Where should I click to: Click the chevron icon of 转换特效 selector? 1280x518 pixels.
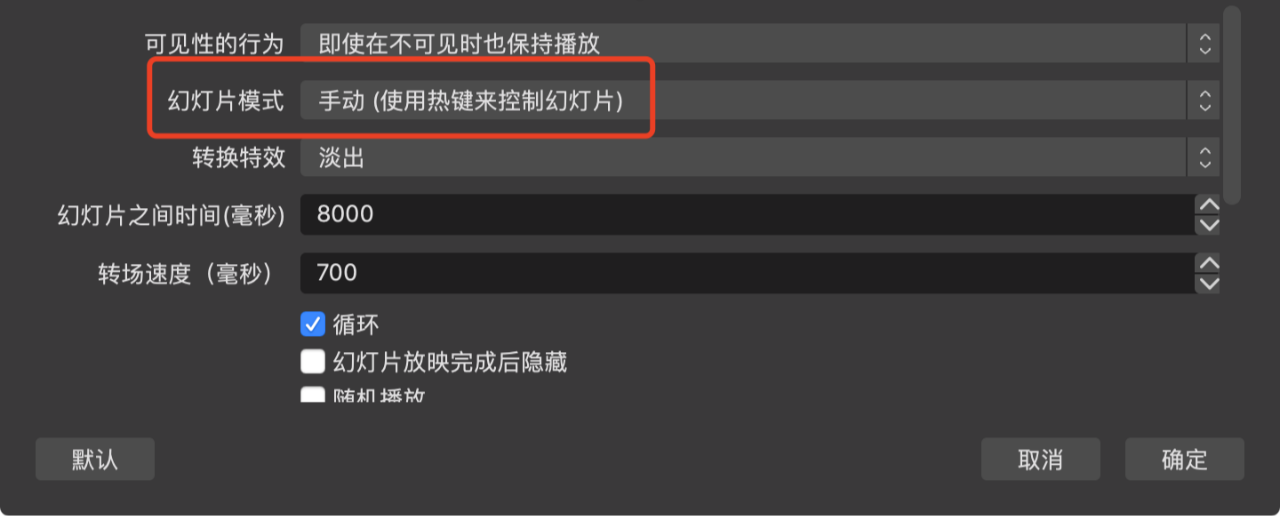1204,157
